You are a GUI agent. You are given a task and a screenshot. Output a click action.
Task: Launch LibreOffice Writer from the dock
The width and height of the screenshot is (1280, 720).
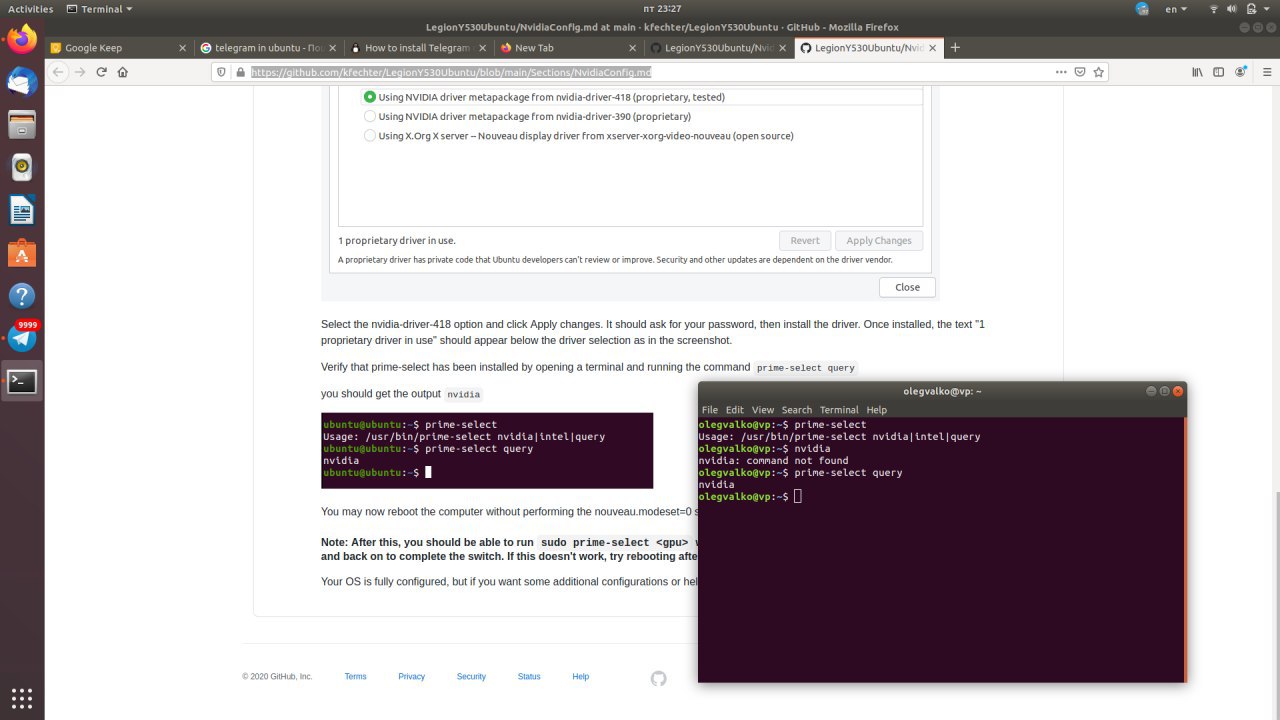pyautogui.click(x=22, y=210)
